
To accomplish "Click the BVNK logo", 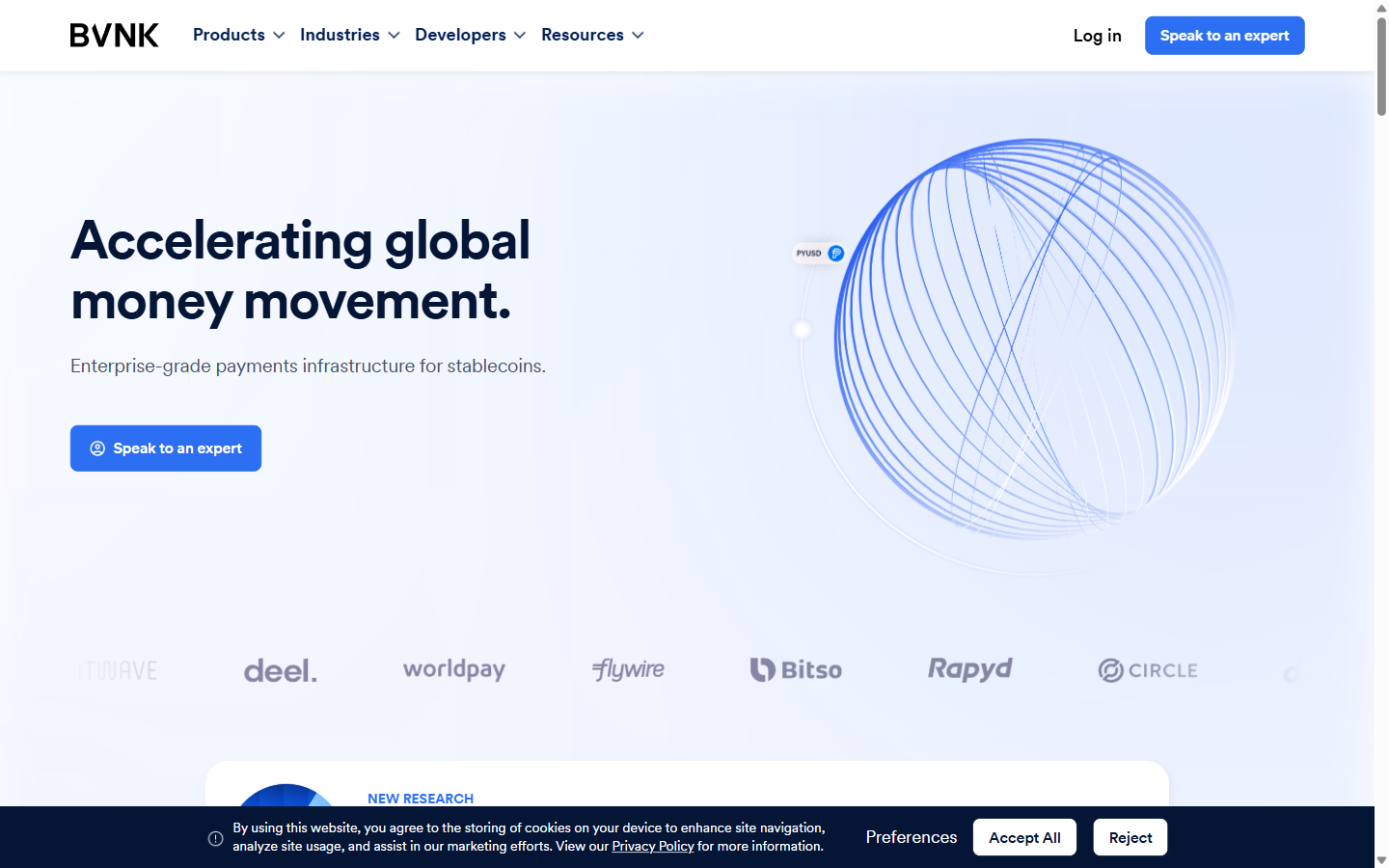I will pyautogui.click(x=113, y=35).
